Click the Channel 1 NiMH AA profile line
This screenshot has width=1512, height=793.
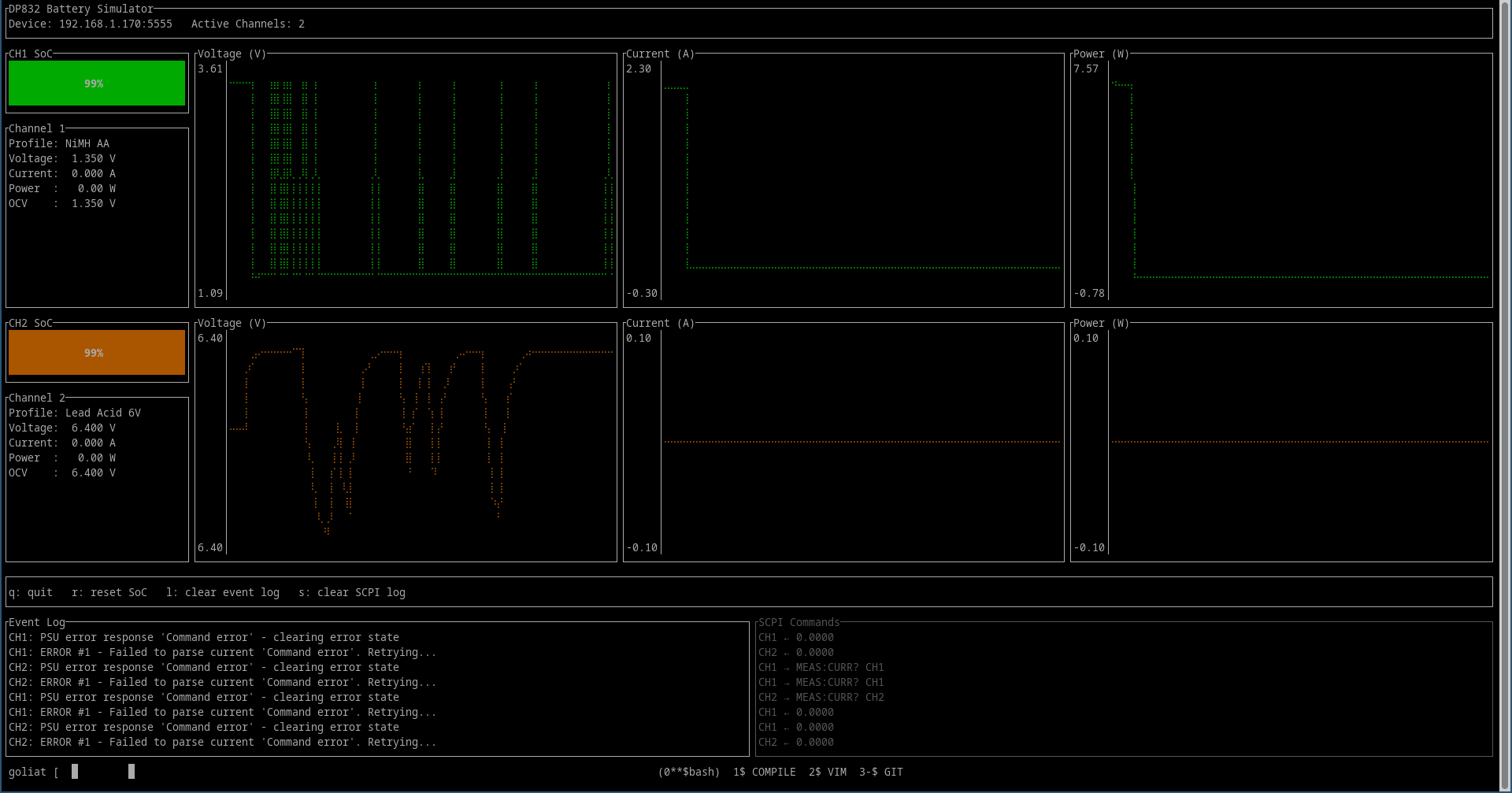click(x=59, y=143)
